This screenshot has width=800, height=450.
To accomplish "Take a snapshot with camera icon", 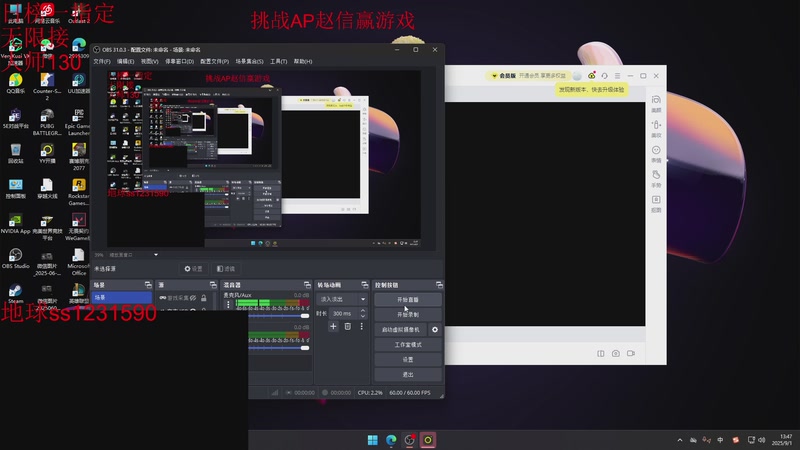I will tap(616, 353).
